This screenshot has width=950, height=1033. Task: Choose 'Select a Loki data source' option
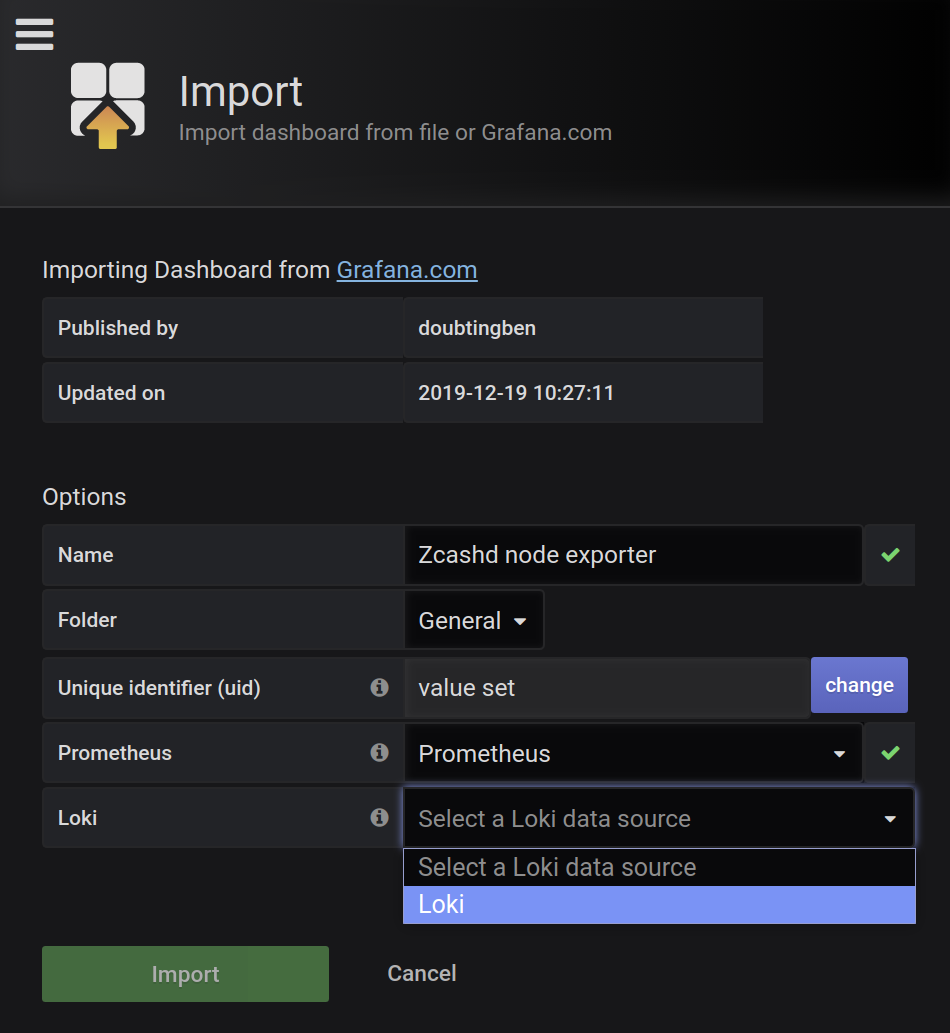pyautogui.click(x=659, y=868)
